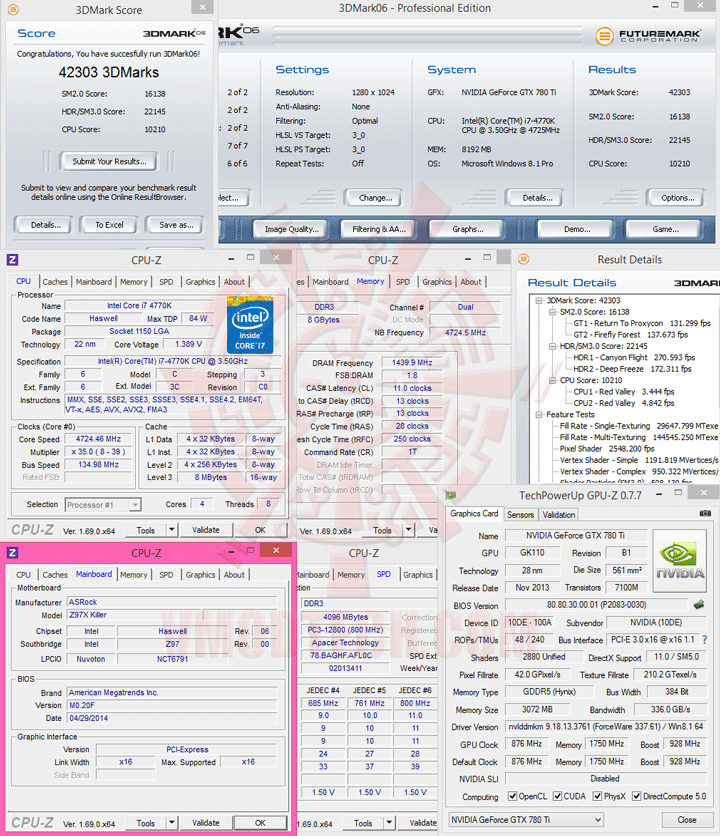Toggle the OpenCL checkbox in GPU-Z
This screenshot has height=836, width=720.
(513, 796)
